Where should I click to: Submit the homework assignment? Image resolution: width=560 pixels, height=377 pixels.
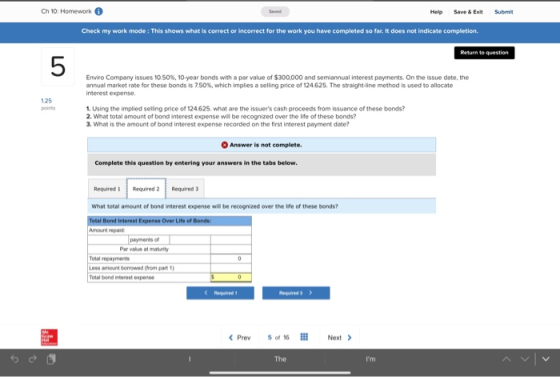point(504,12)
